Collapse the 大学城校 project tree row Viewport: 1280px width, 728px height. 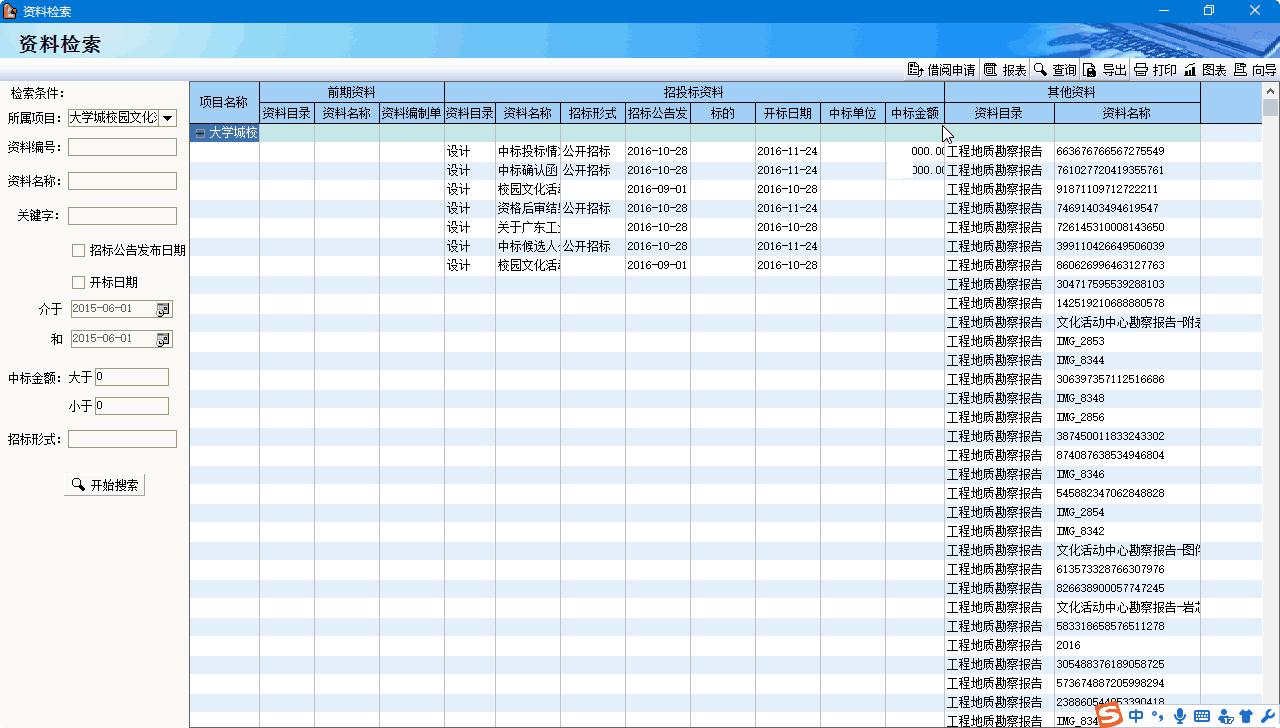pyautogui.click(x=200, y=133)
